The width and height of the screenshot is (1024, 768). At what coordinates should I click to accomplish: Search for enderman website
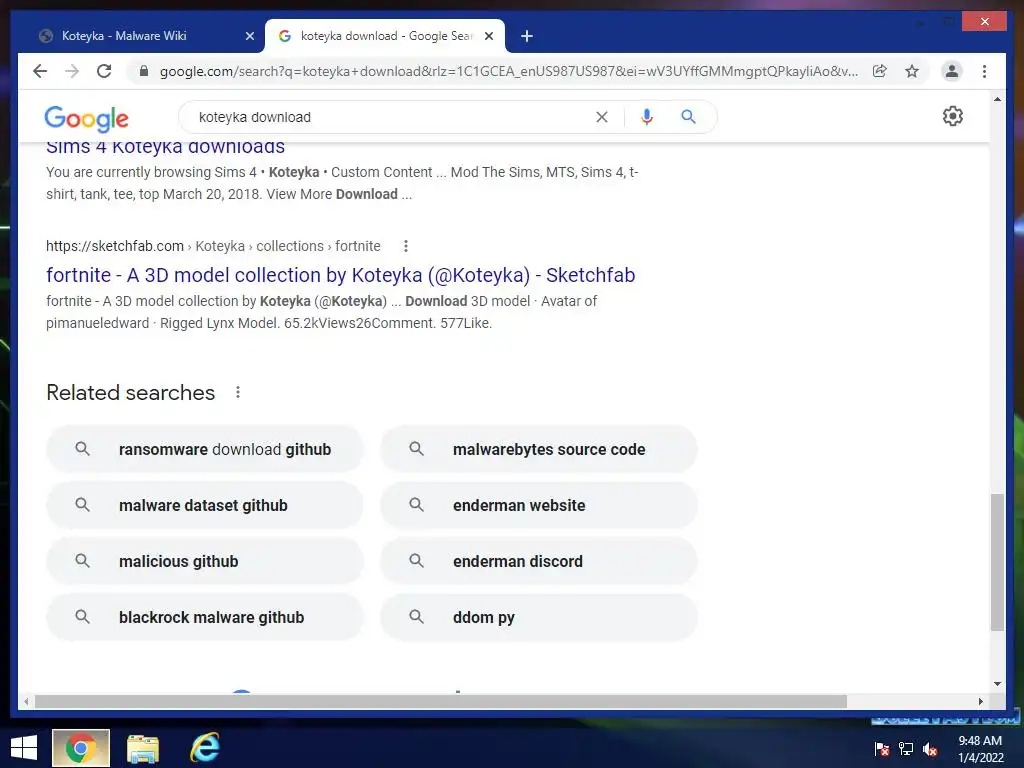click(x=539, y=505)
